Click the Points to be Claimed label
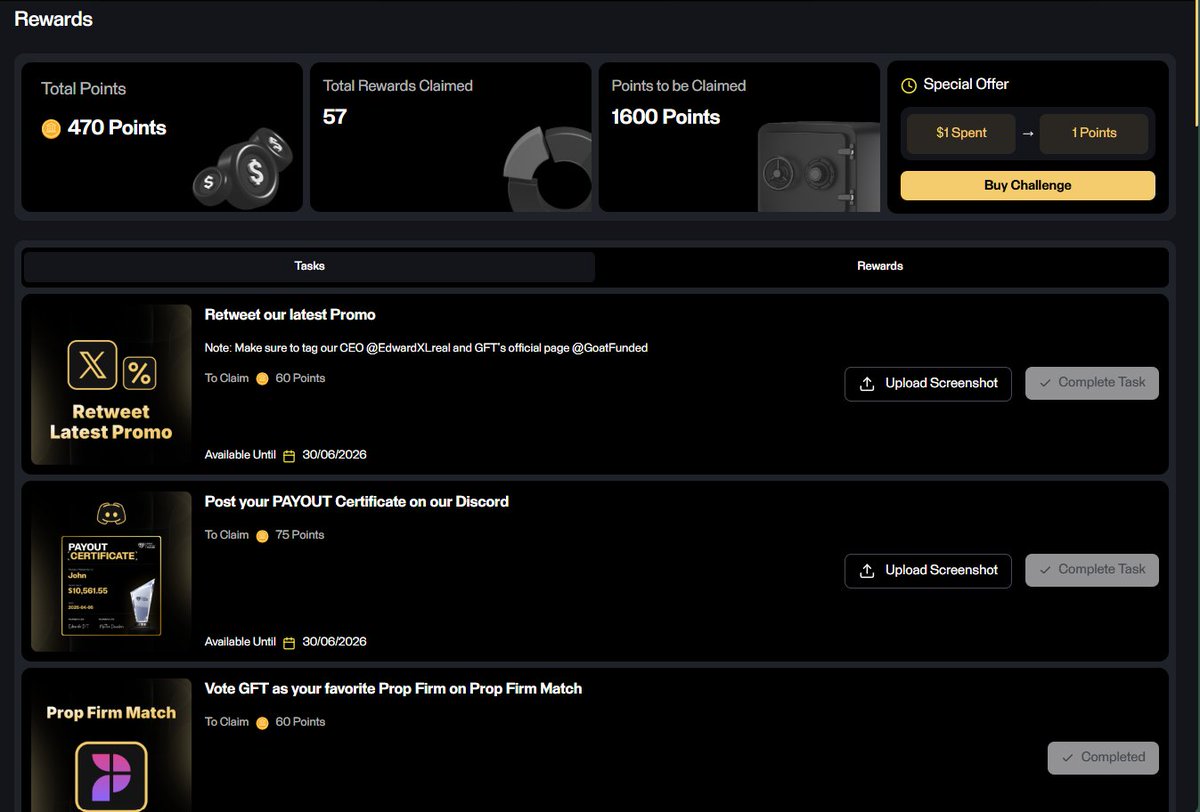 pyautogui.click(x=679, y=86)
